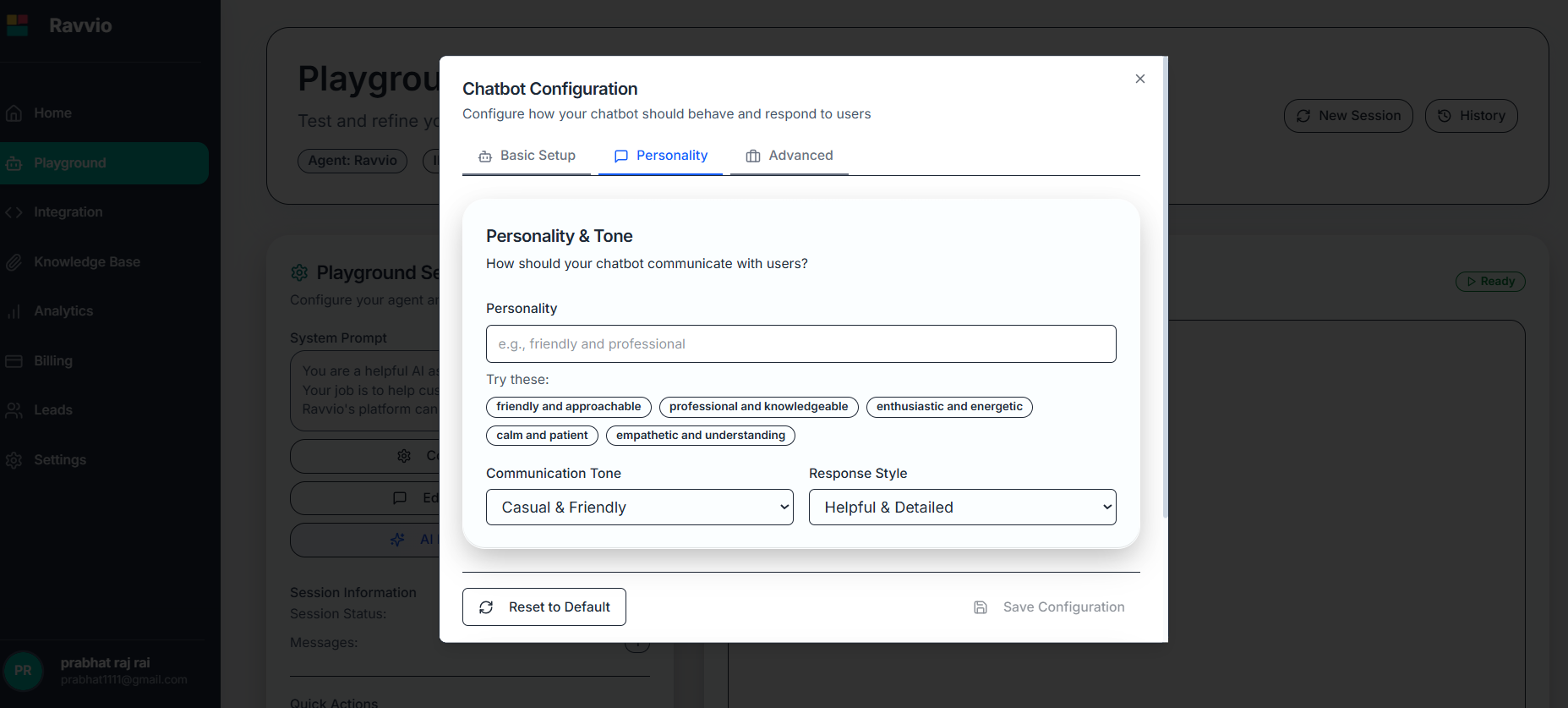Open Settings via the gear icon
1568x708 pixels.
[14, 459]
